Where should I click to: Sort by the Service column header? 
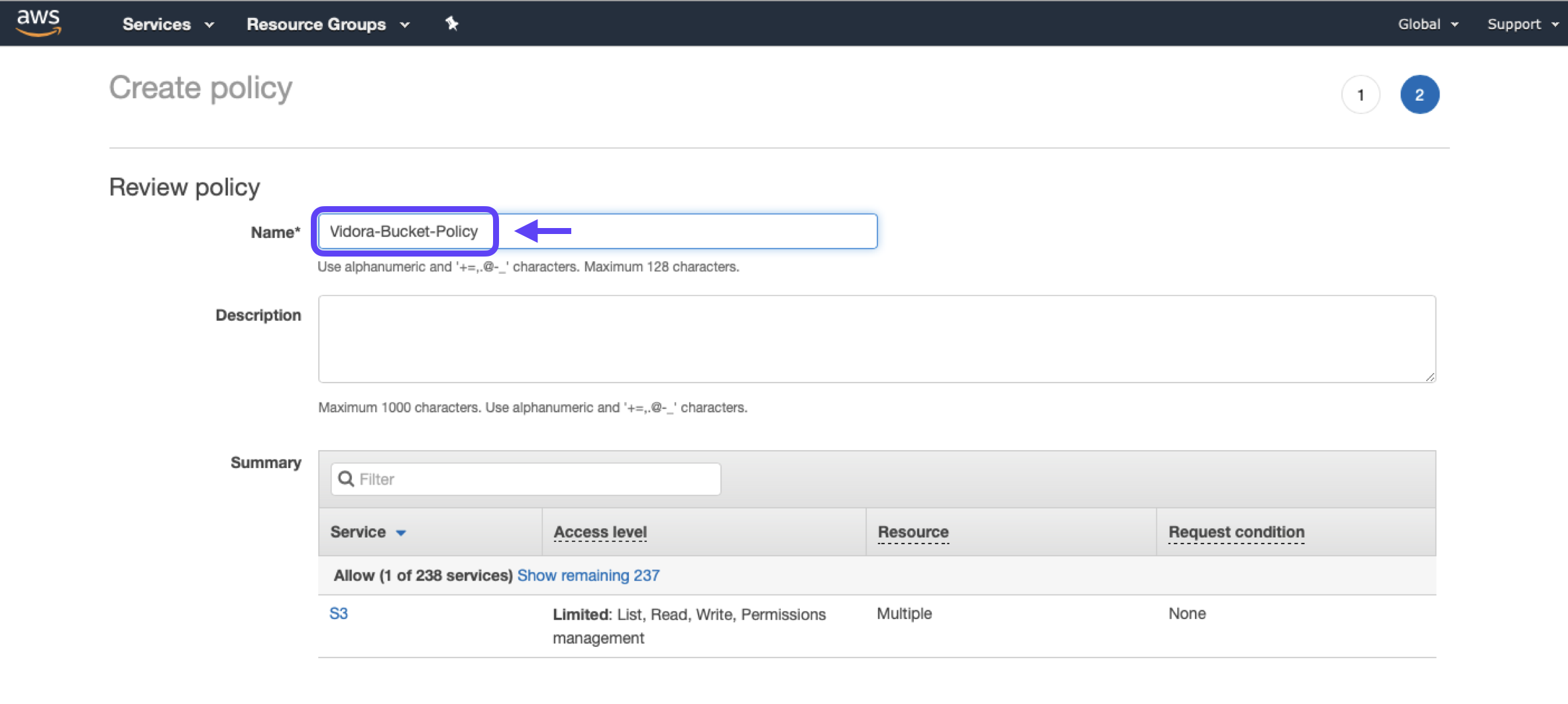click(x=368, y=532)
